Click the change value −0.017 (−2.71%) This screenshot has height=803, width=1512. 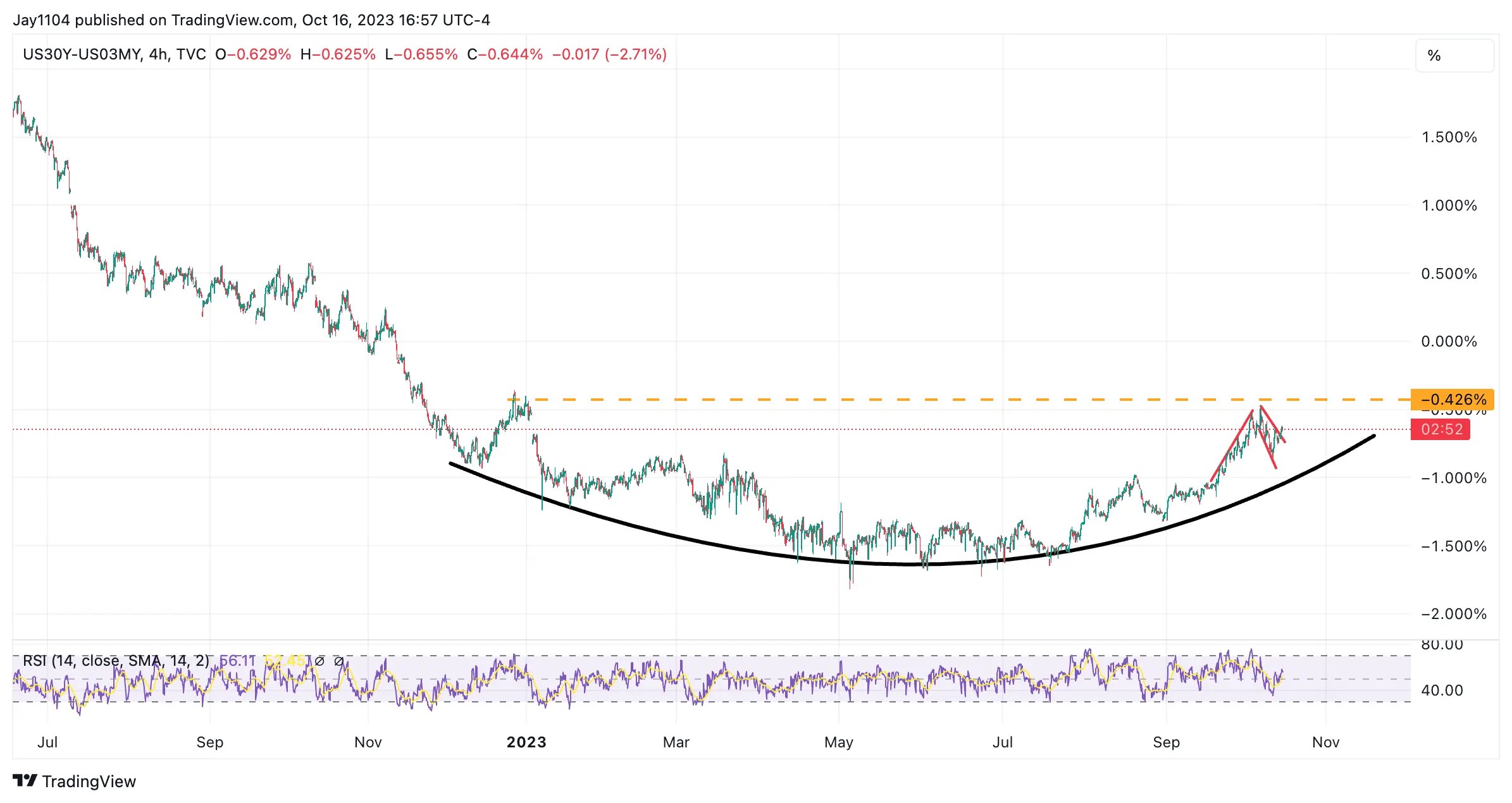(610, 54)
